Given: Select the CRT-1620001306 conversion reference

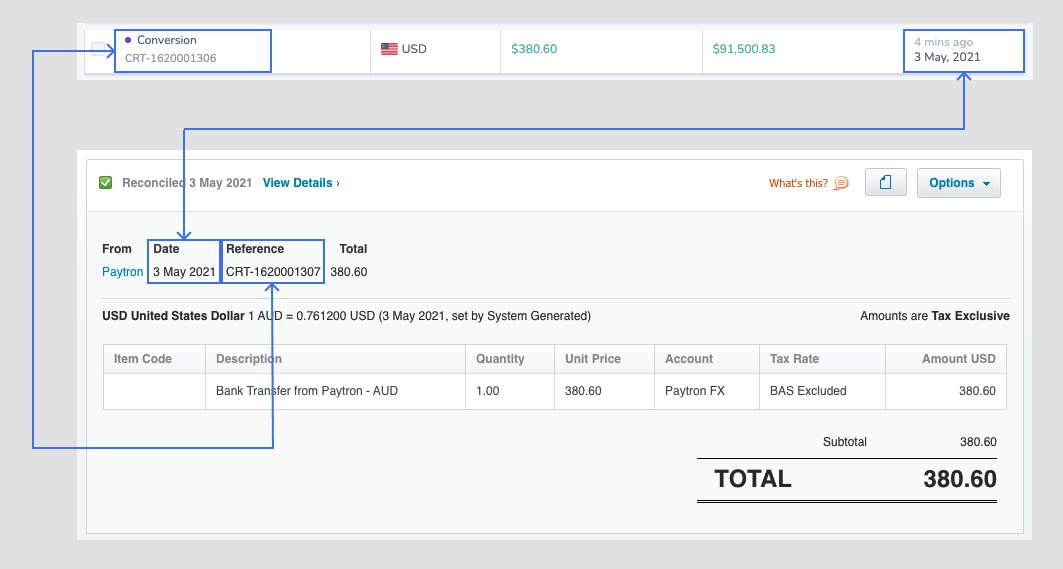Looking at the screenshot, I should 171,58.
